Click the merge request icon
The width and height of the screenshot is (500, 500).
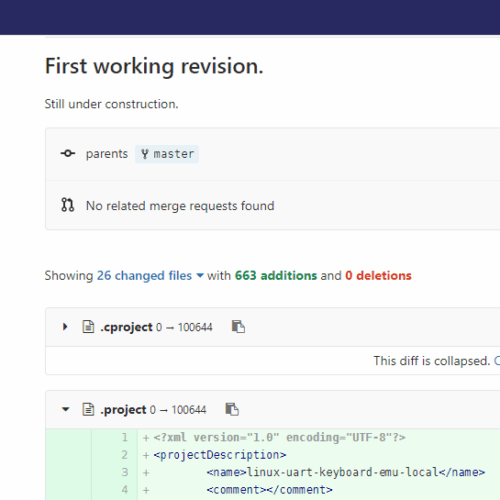point(68,205)
